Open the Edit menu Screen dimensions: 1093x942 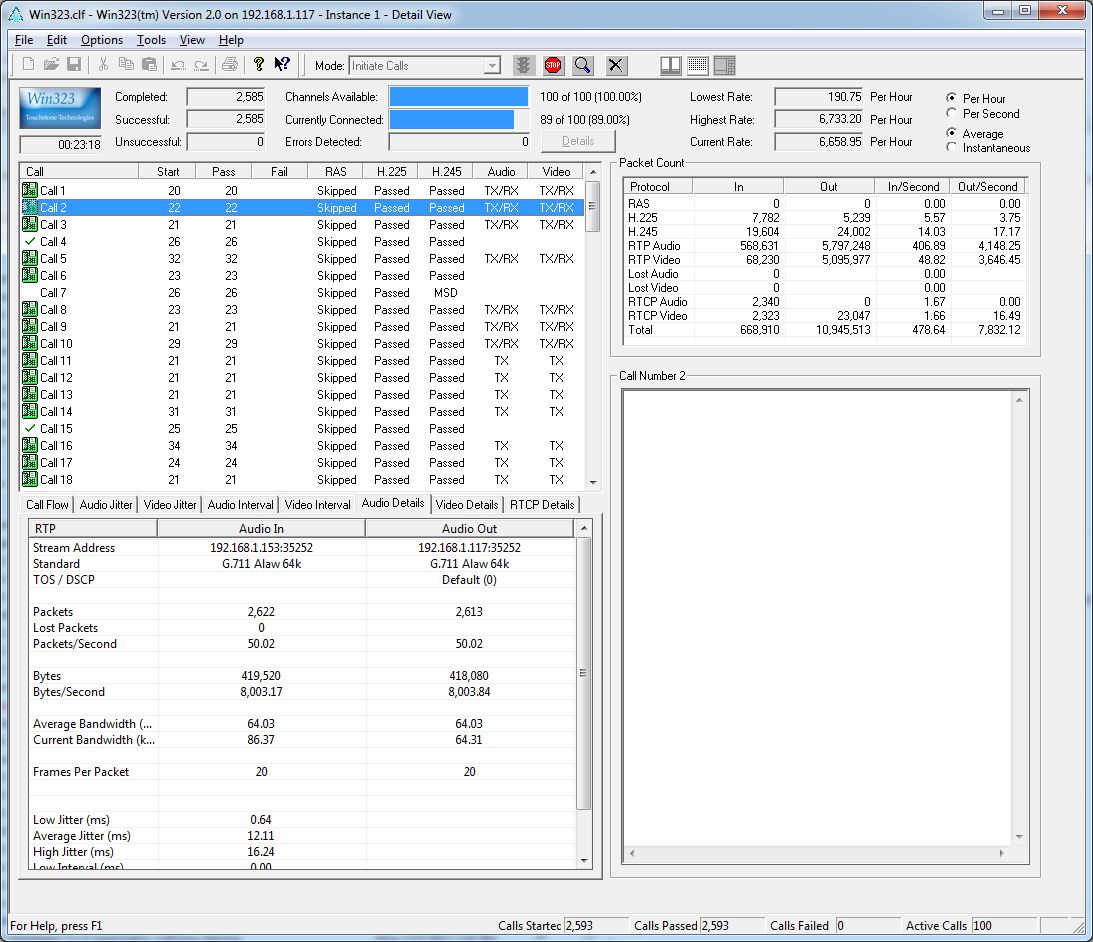[x=56, y=40]
